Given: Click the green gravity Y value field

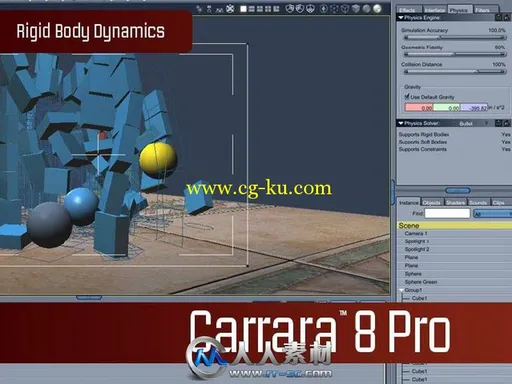Looking at the screenshot, I should [x=447, y=107].
